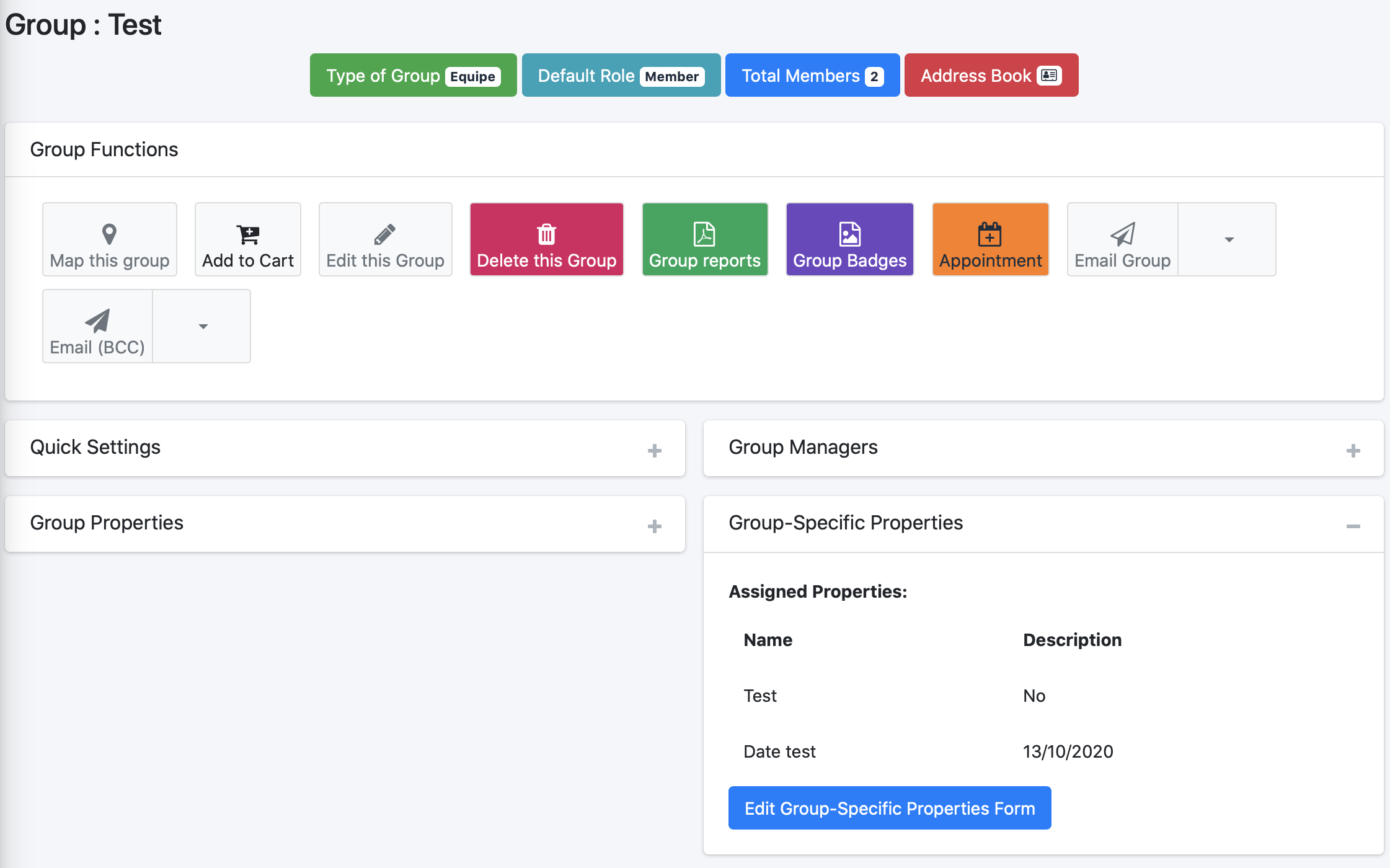Click the PDF file icon on Group reports

pyautogui.click(x=704, y=234)
